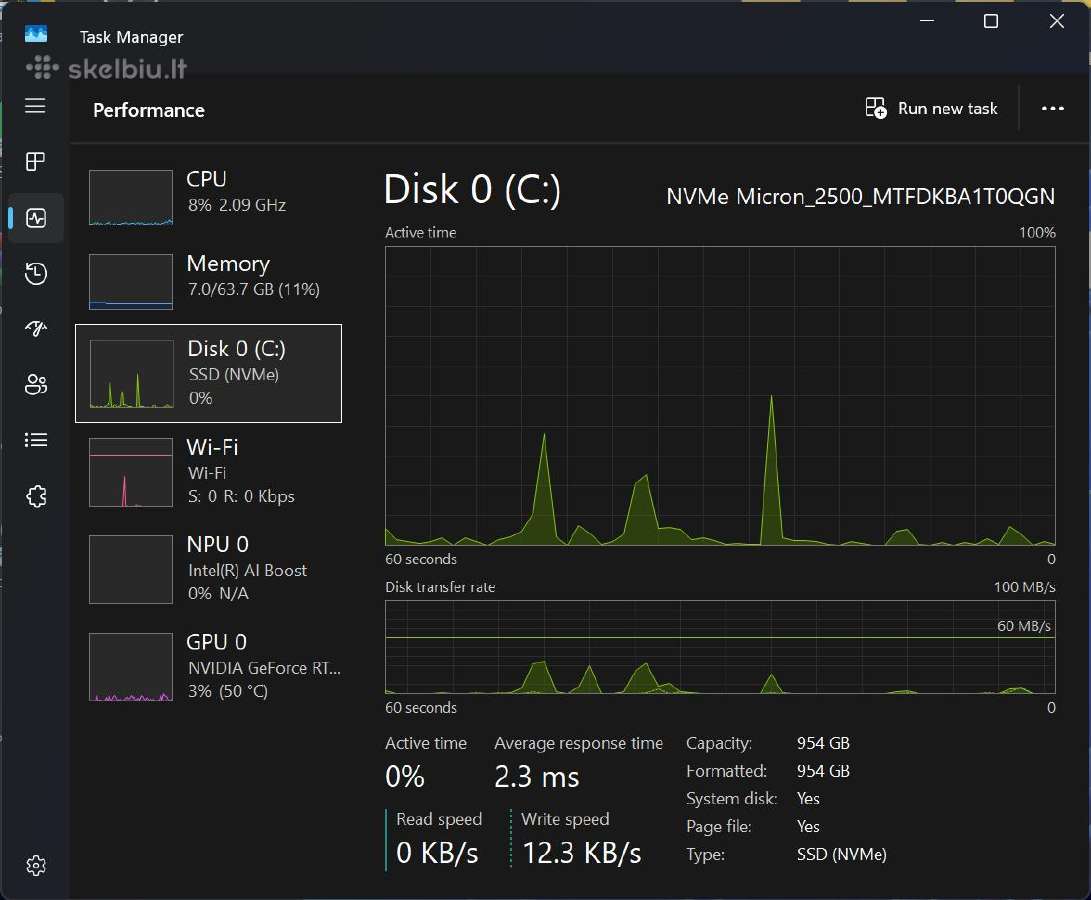Click the System disk Yes value

[x=808, y=798]
